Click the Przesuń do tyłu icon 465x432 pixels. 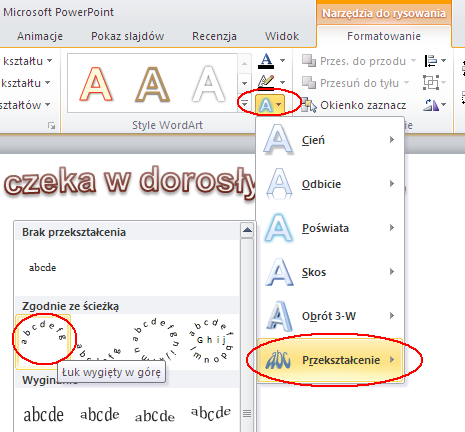point(309,83)
